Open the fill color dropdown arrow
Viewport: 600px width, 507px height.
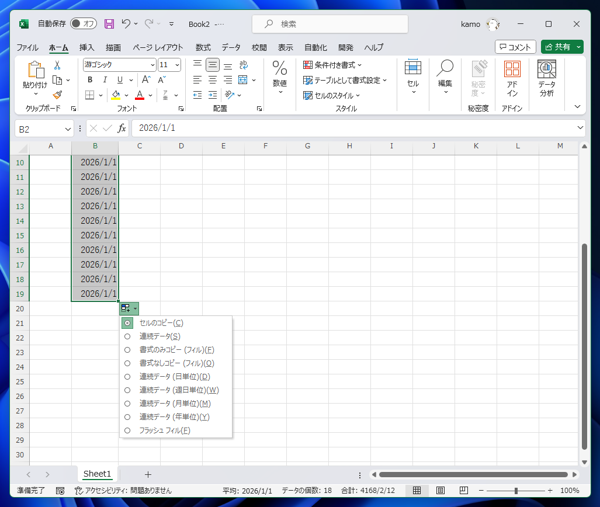(x=126, y=95)
